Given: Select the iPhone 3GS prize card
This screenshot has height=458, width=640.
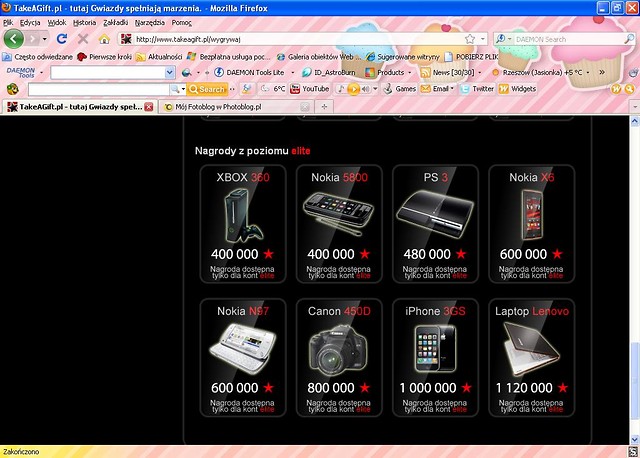Looking at the screenshot, I should [436, 358].
